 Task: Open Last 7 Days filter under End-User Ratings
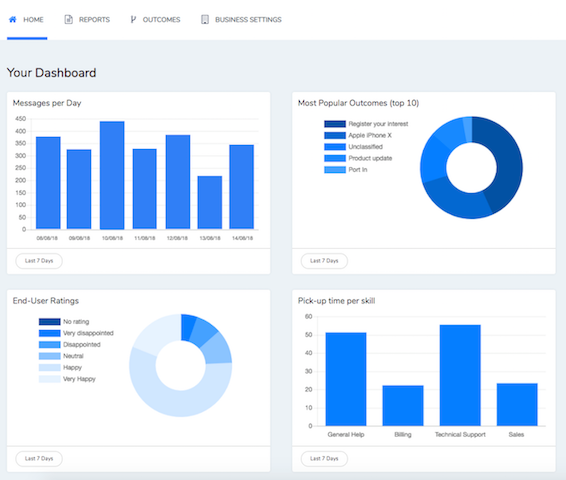[39, 458]
